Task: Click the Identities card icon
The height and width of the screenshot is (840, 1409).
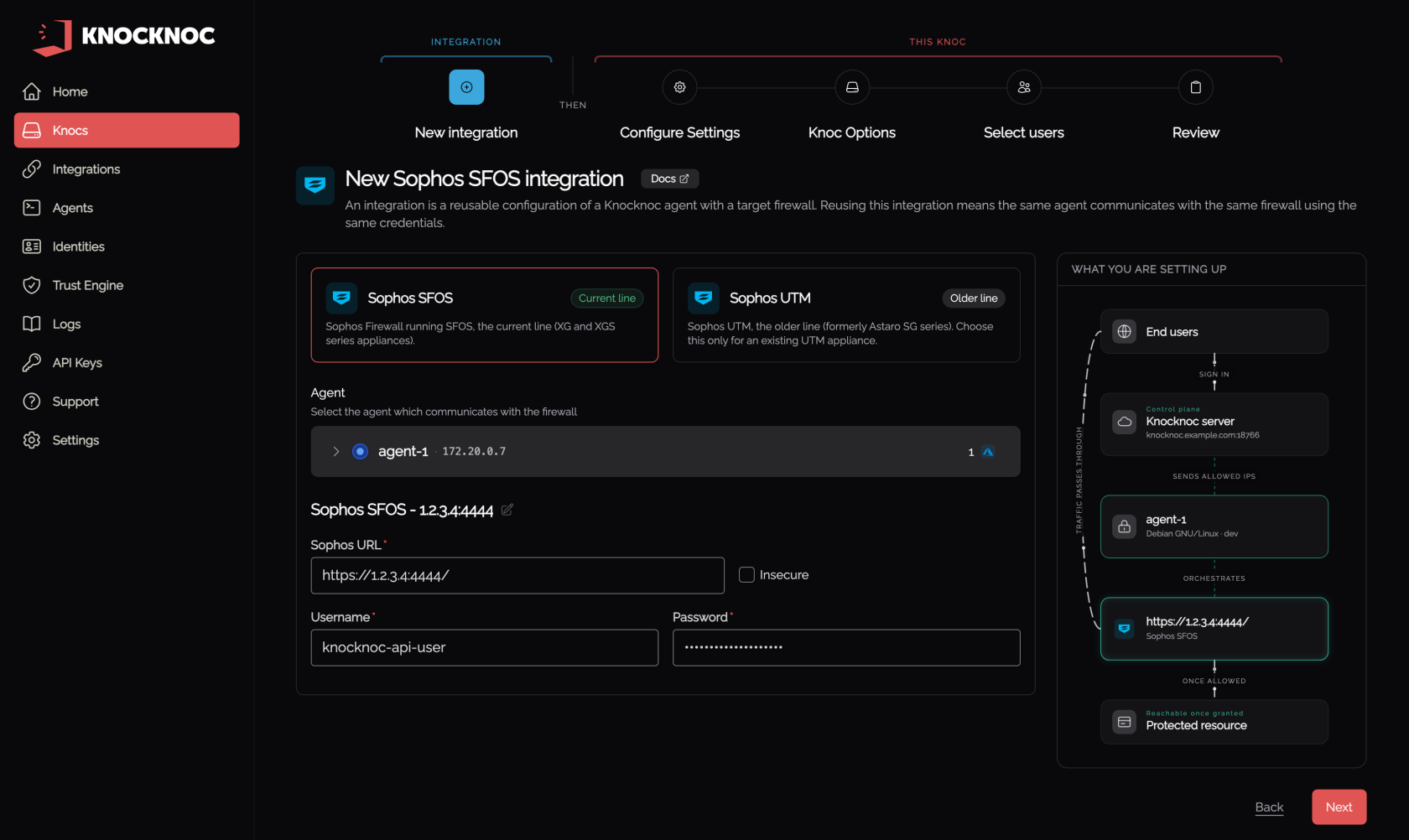Action: coord(32,246)
